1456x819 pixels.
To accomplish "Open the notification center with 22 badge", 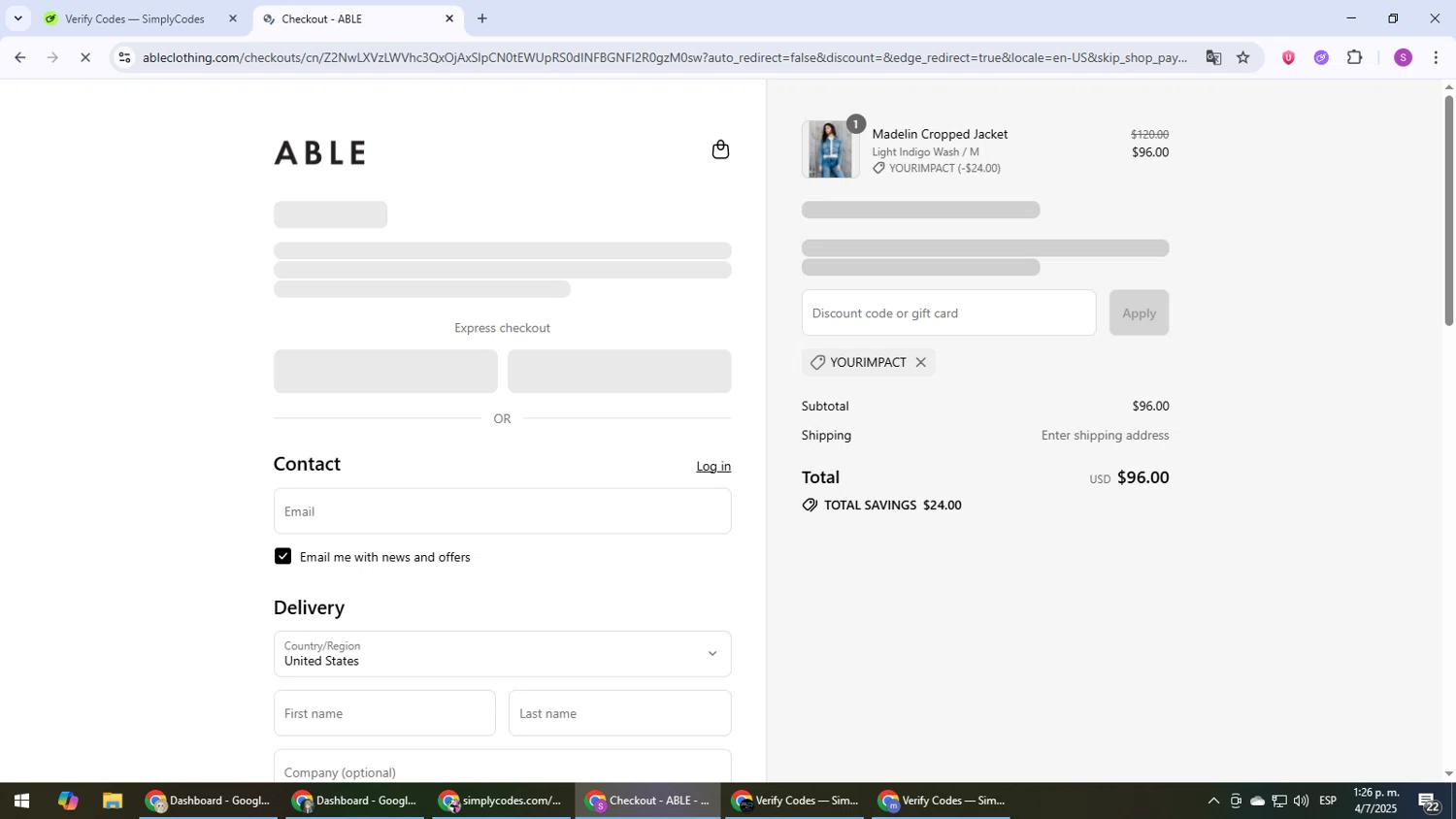I will (1430, 803).
